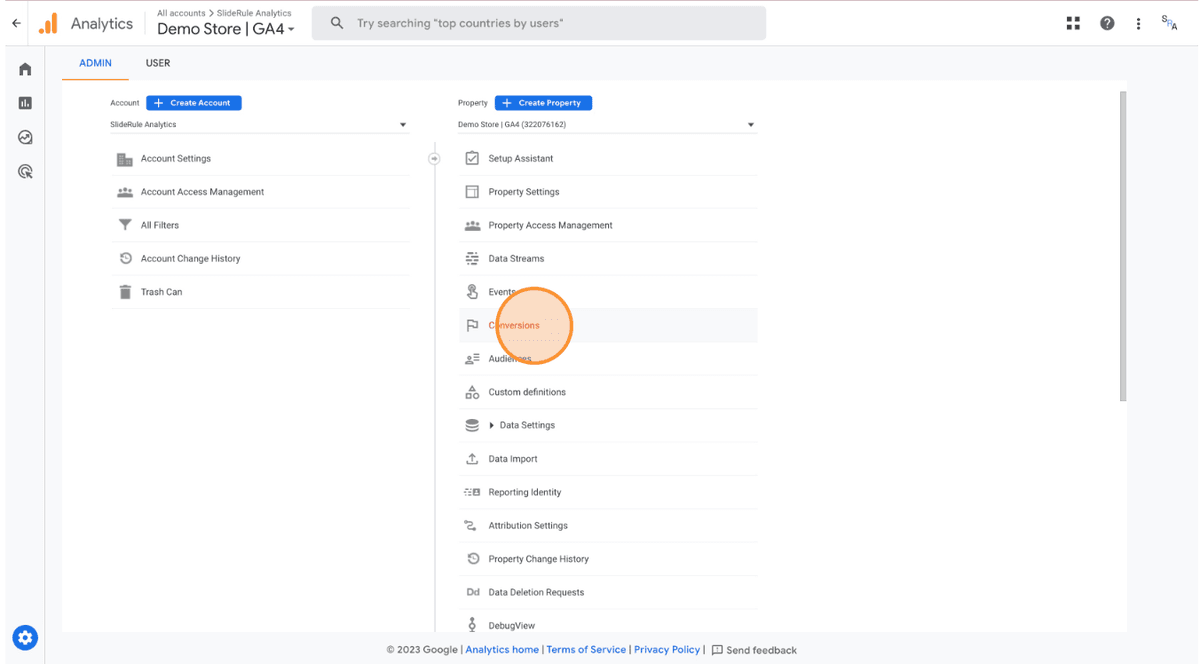Viewport: 1200px width, 664px height.
Task: Open the Help question mark icon
Action: (1107, 23)
